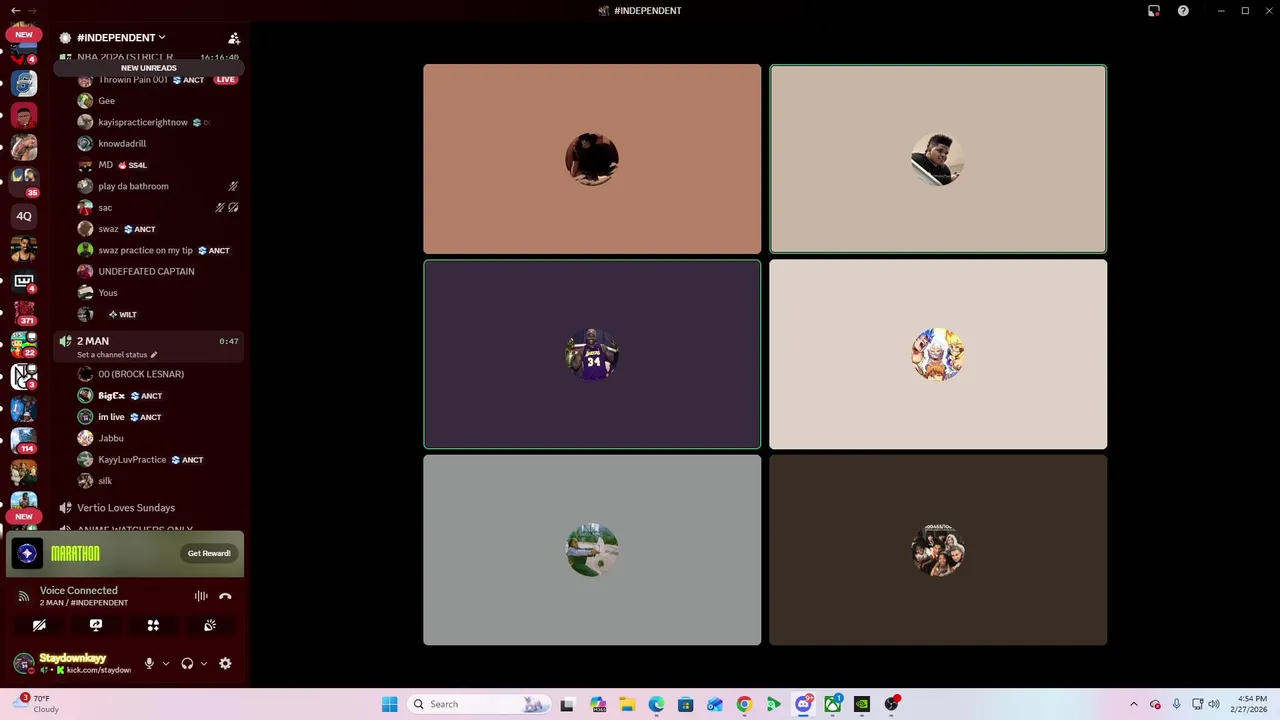The image size is (1280, 720).
Task: Select user 00 (BROCK LESNAR)
Action: pyautogui.click(x=141, y=374)
